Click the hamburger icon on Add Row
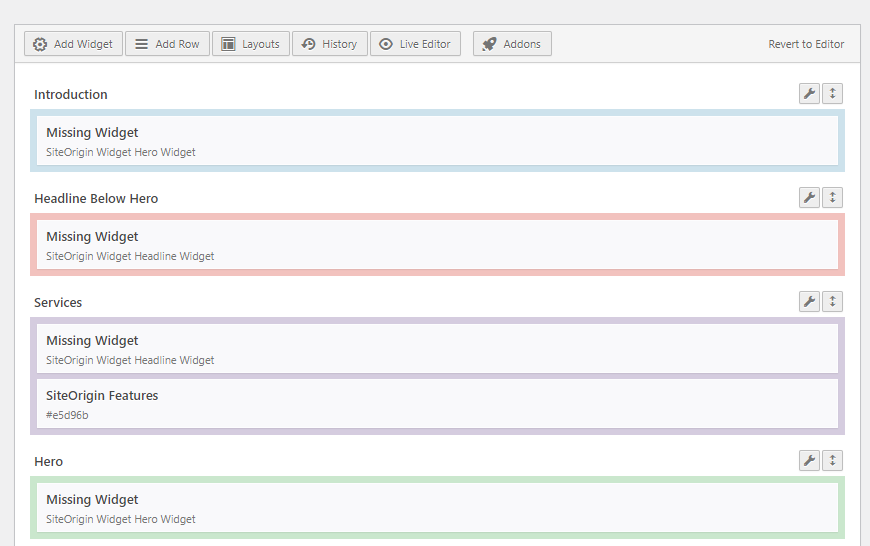Viewport: 870px width, 546px height. point(141,44)
